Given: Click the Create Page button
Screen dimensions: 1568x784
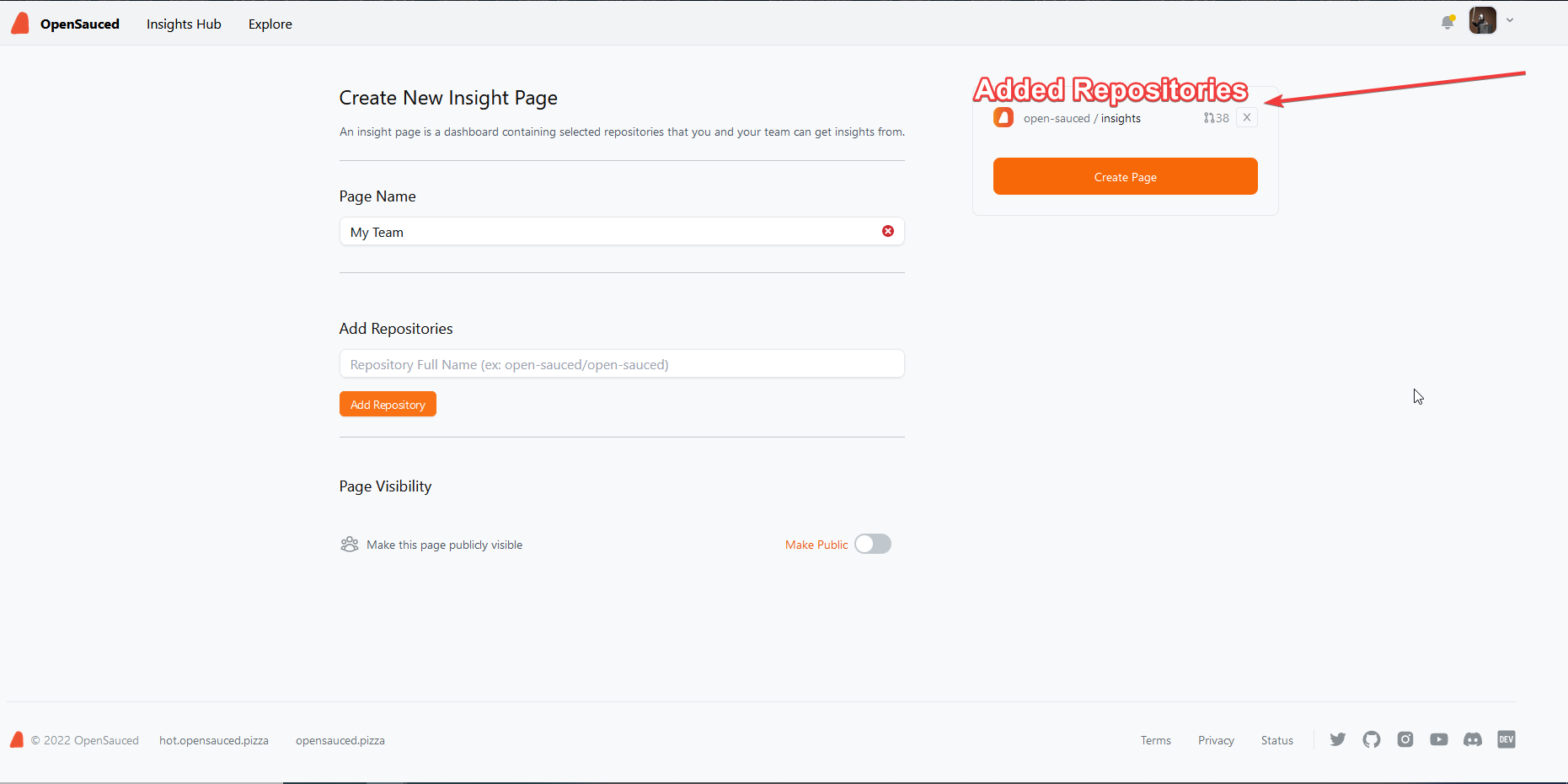Looking at the screenshot, I should pyautogui.click(x=1125, y=176).
